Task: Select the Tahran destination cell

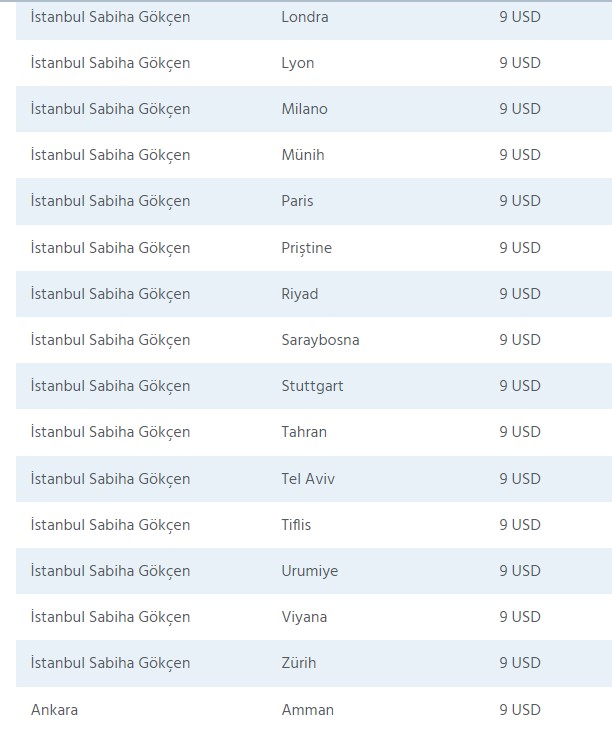Action: 304,432
